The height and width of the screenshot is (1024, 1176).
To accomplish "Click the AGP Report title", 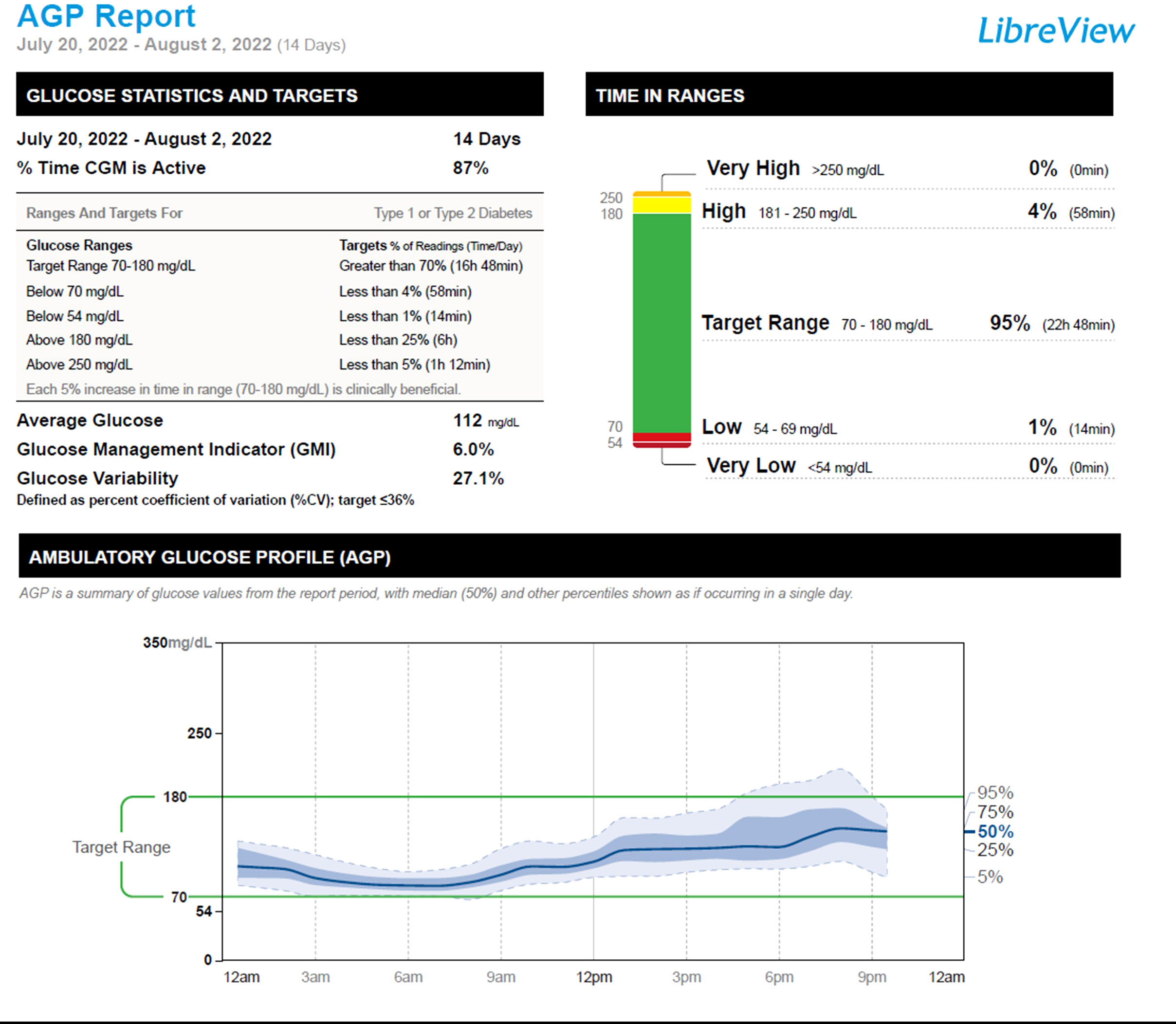I will (x=106, y=16).
